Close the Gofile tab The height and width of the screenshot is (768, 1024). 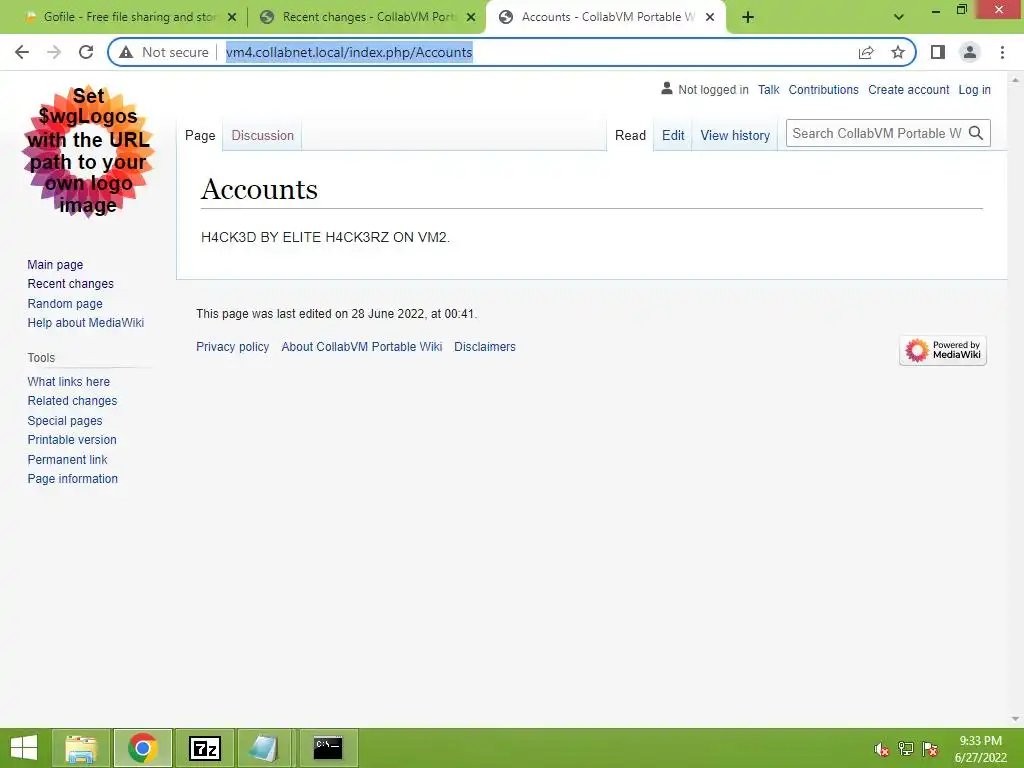[232, 17]
